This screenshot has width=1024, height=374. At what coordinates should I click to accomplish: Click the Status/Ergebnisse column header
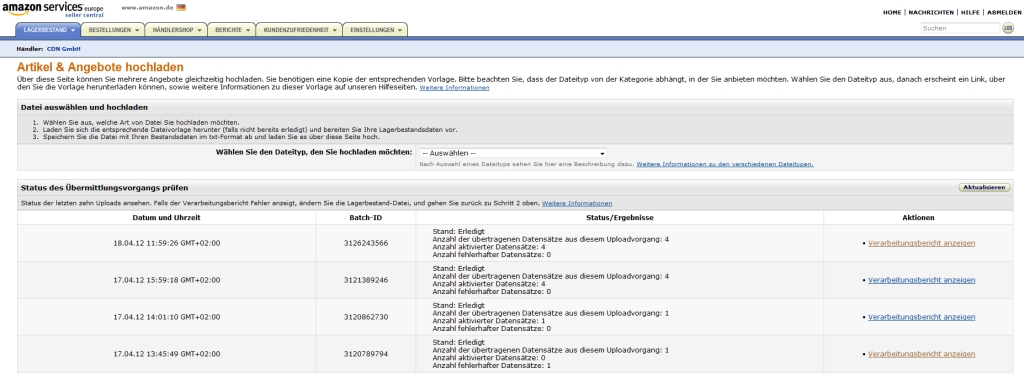(619, 217)
